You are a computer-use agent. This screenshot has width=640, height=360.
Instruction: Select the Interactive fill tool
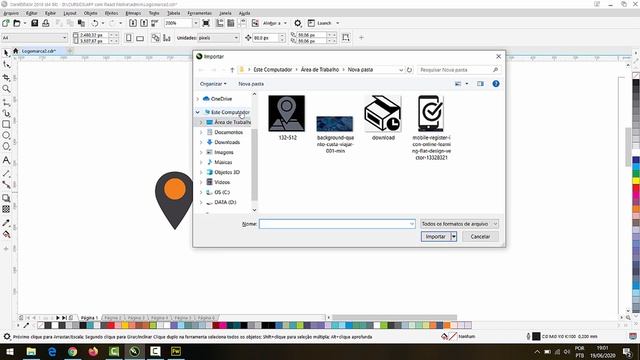tap(6, 234)
